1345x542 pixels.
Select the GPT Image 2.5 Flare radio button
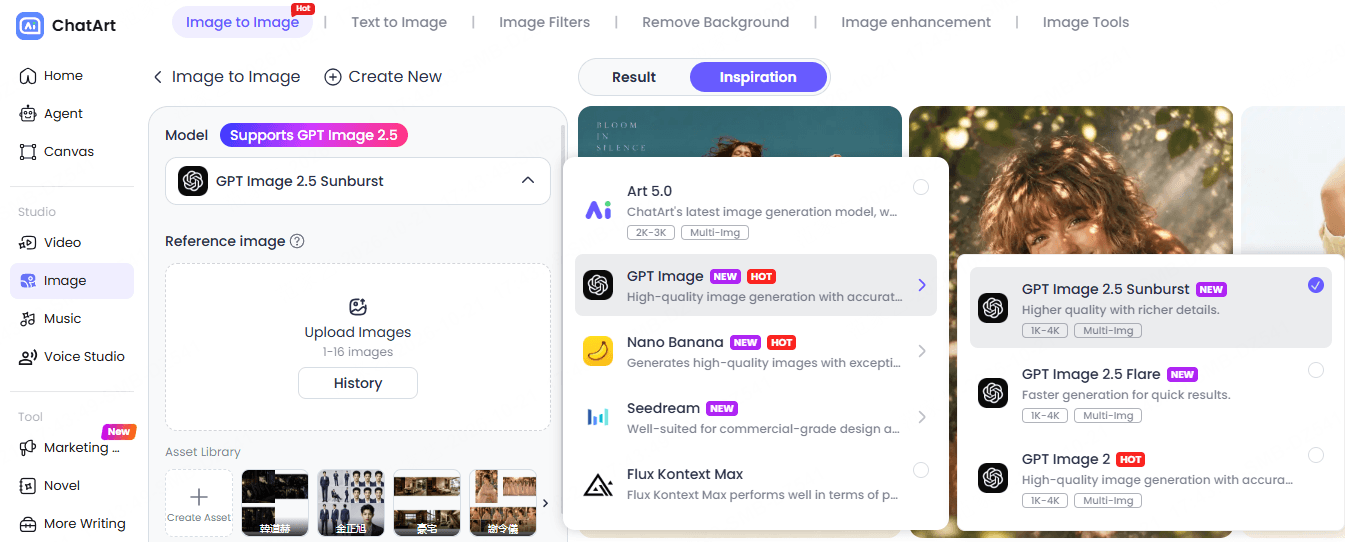[x=1316, y=370]
